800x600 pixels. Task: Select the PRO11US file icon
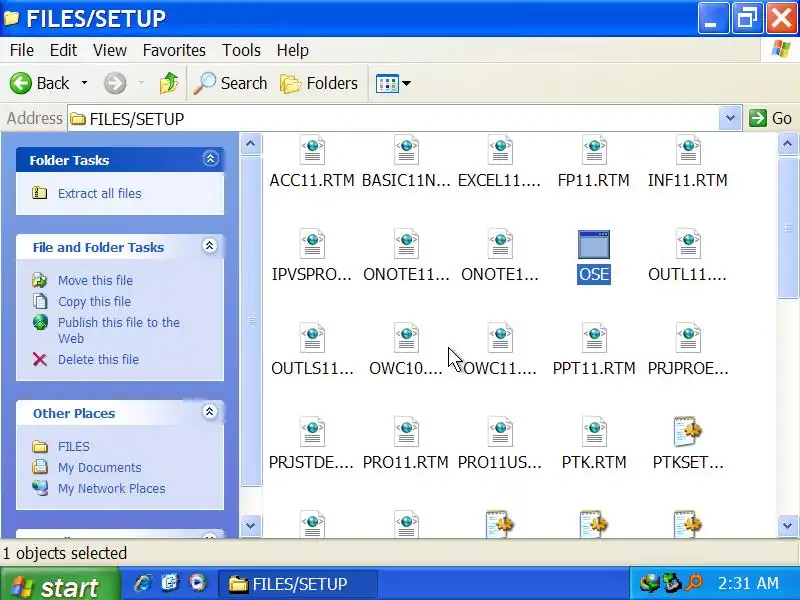tap(500, 432)
